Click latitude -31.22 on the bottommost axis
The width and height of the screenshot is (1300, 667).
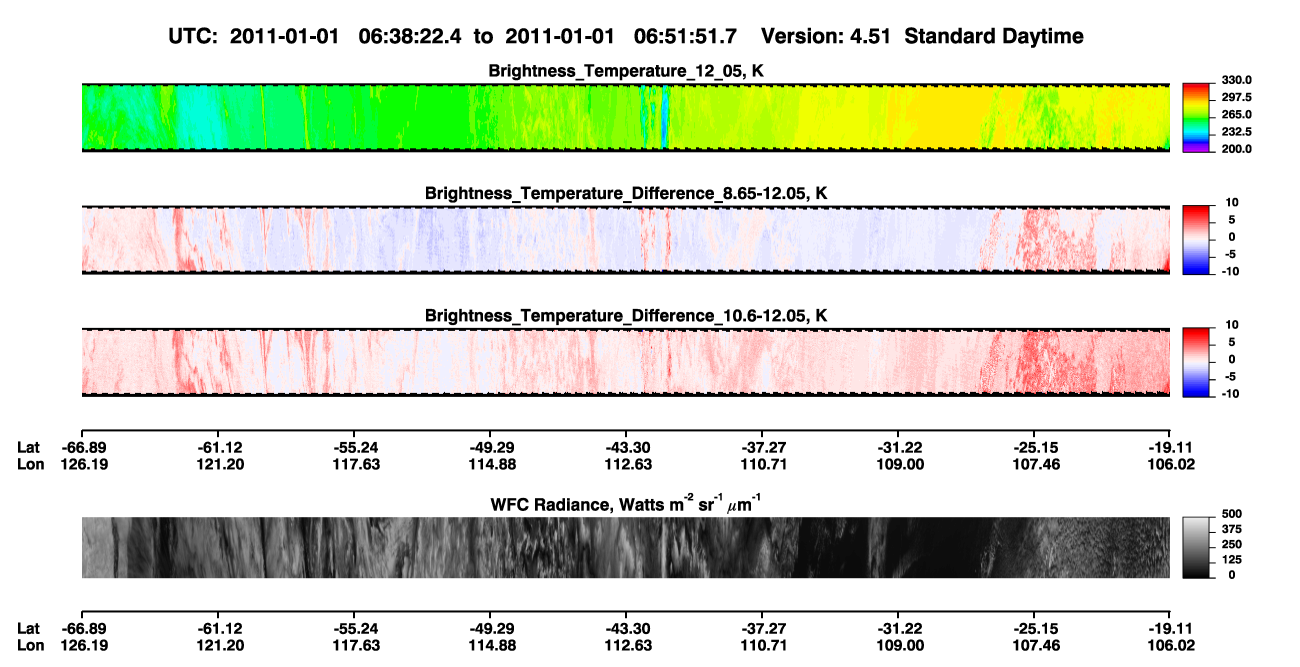coord(898,628)
